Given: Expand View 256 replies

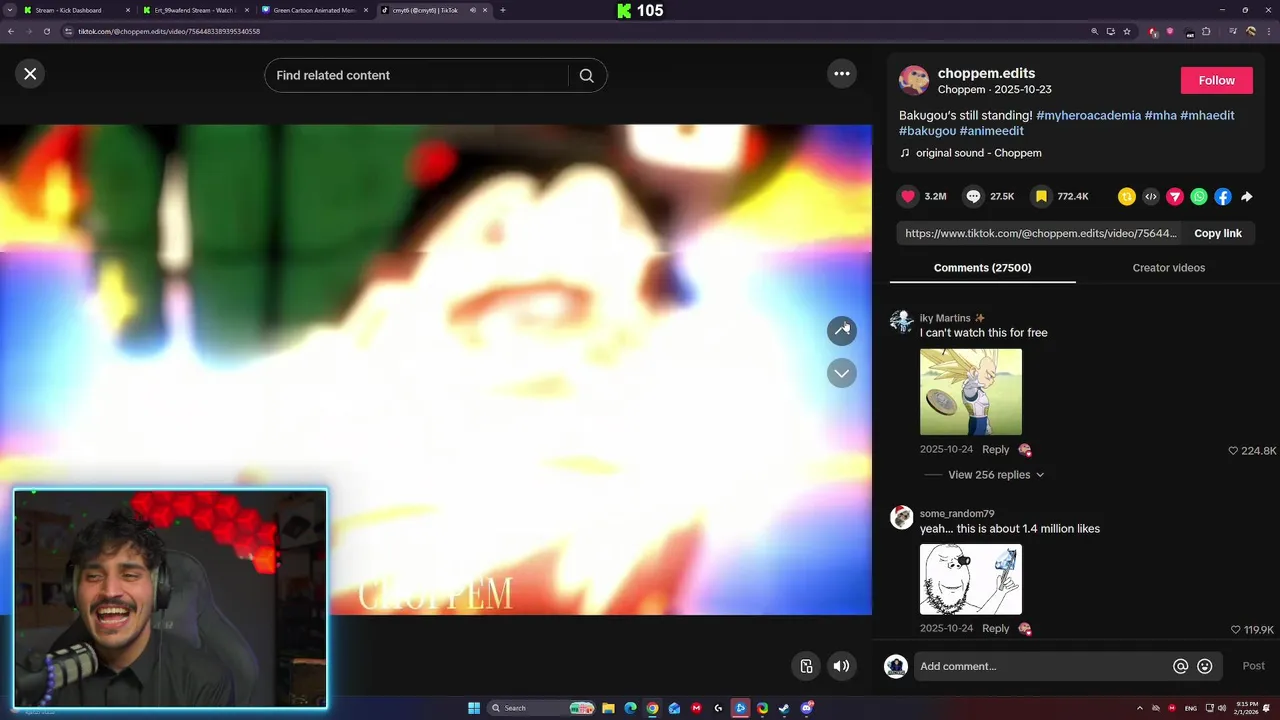Looking at the screenshot, I should coord(996,475).
